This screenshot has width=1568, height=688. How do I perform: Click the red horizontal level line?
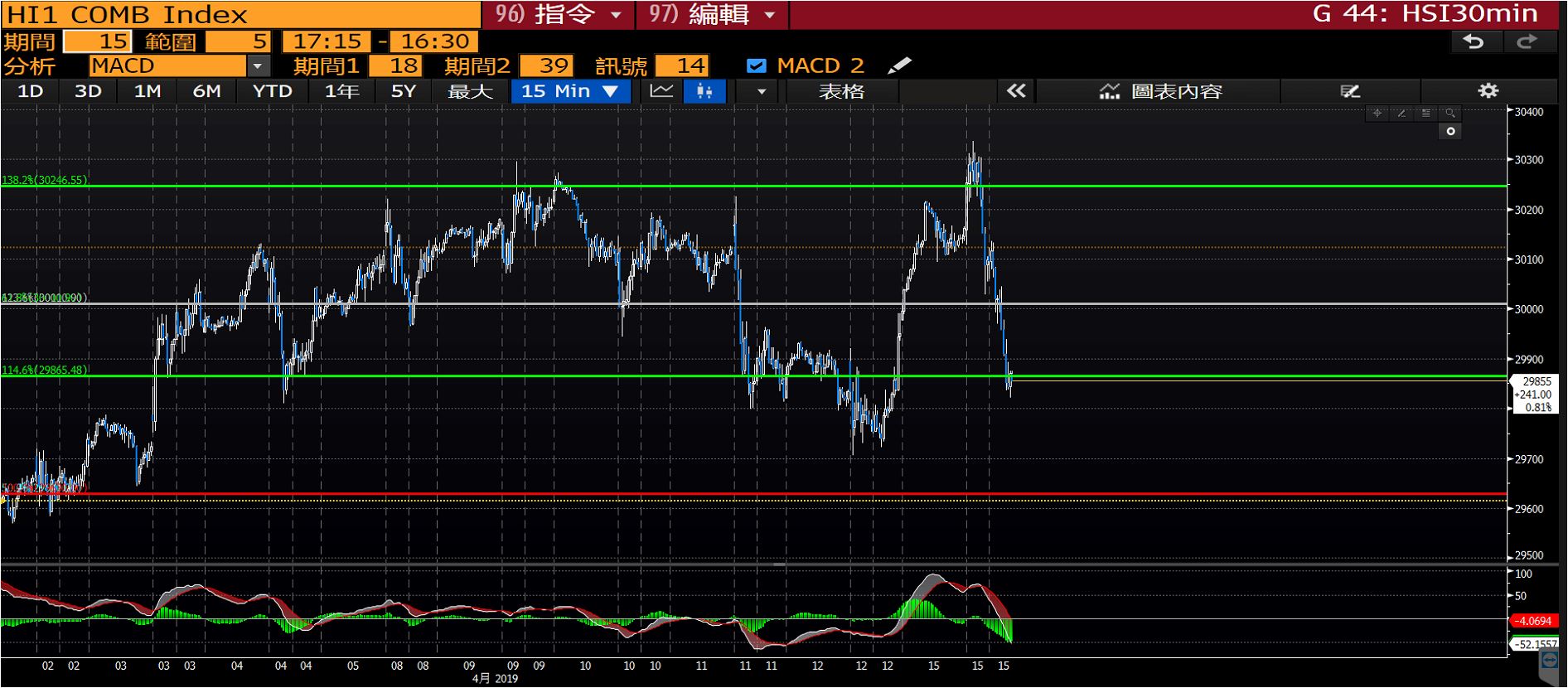[x=746, y=494]
